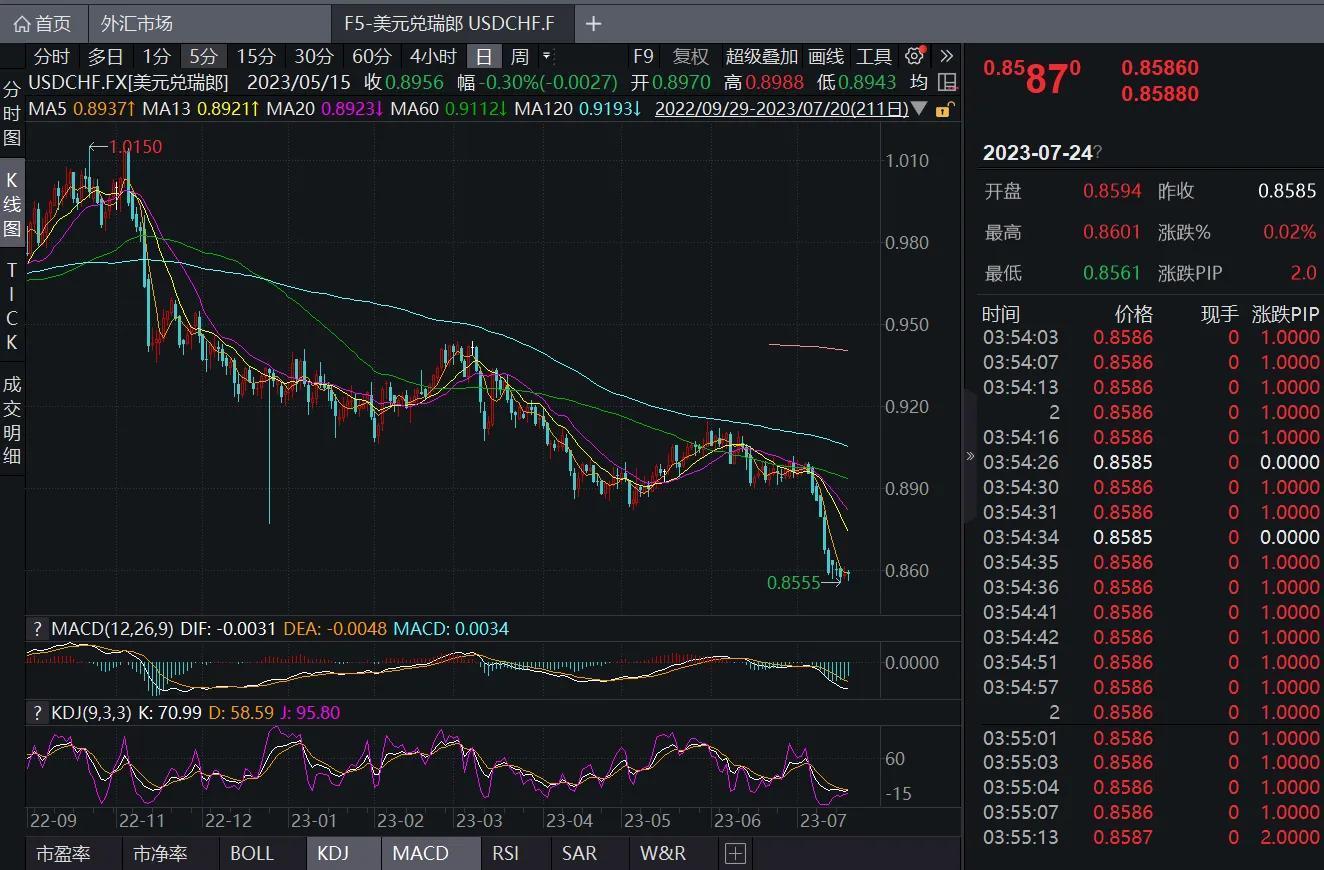Click the layout panel icon beside 均

pyautogui.click(x=947, y=83)
